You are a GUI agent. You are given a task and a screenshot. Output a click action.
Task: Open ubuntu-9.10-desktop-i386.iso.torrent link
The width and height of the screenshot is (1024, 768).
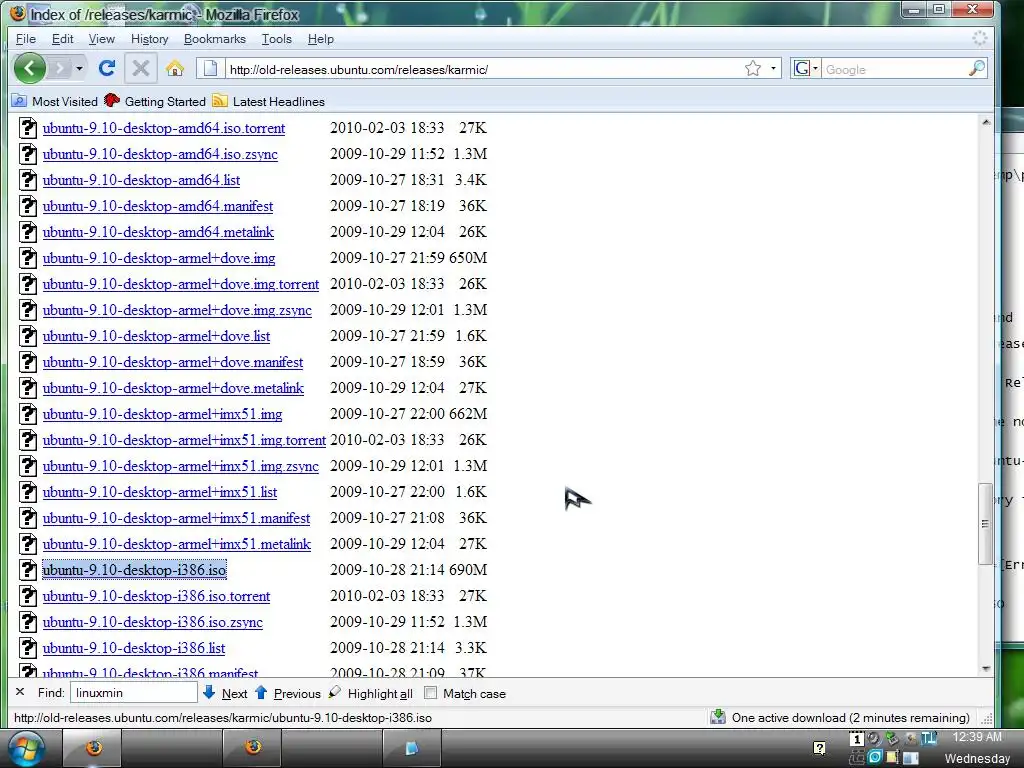156,596
